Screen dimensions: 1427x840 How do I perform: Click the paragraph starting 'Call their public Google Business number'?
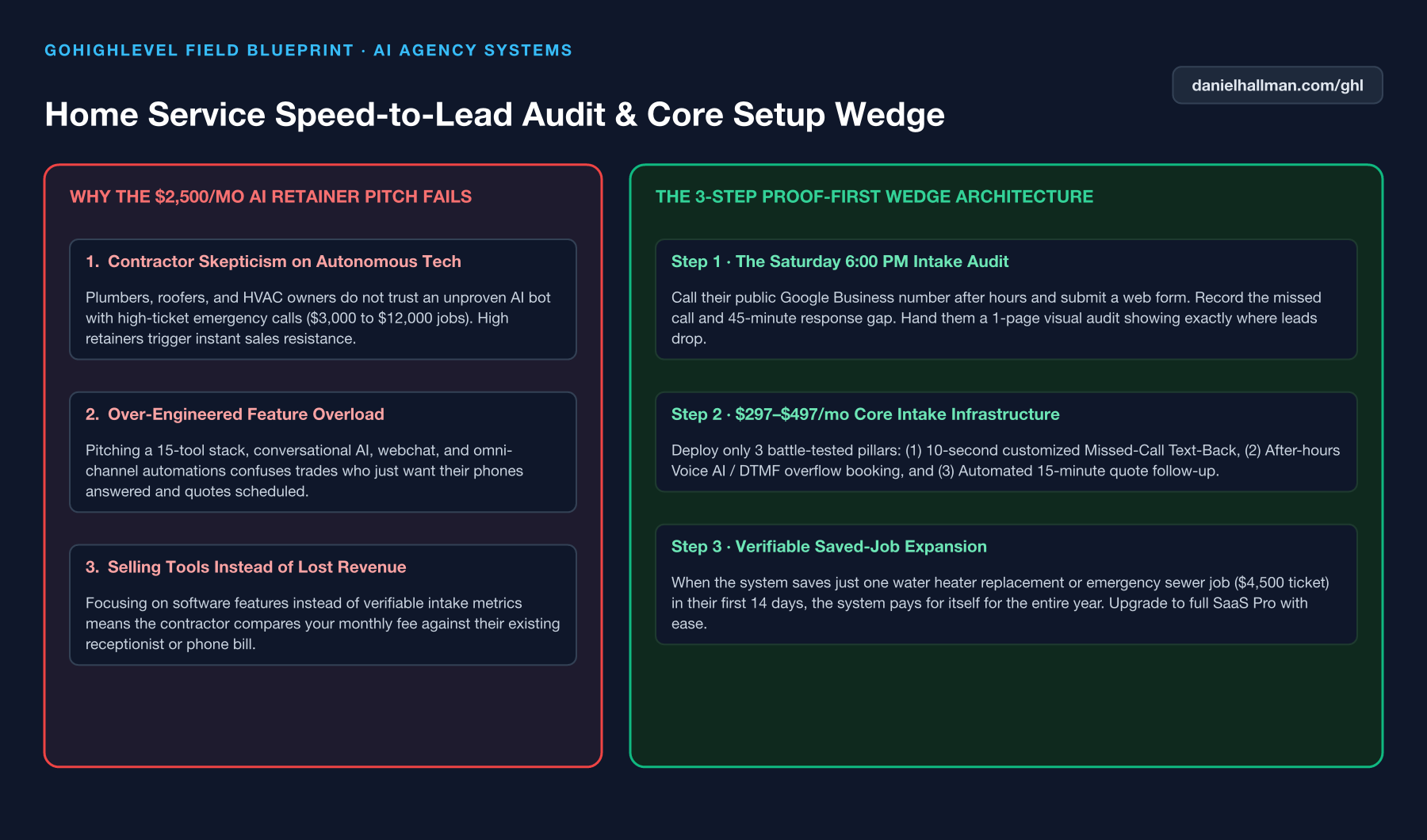997,318
